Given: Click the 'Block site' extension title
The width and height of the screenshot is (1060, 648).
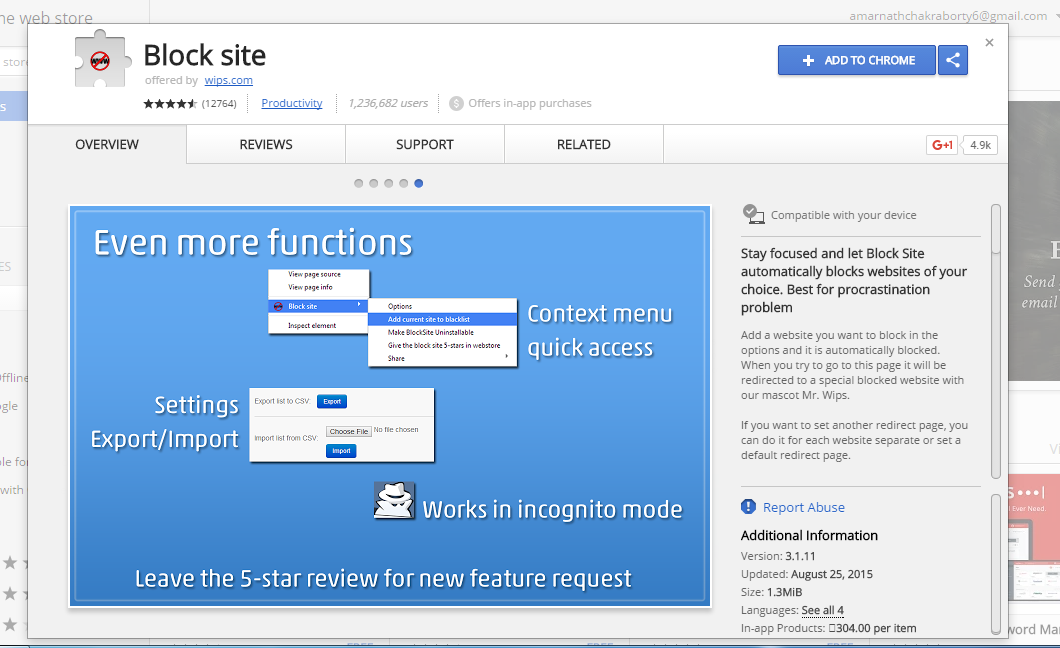Looking at the screenshot, I should [x=205, y=55].
